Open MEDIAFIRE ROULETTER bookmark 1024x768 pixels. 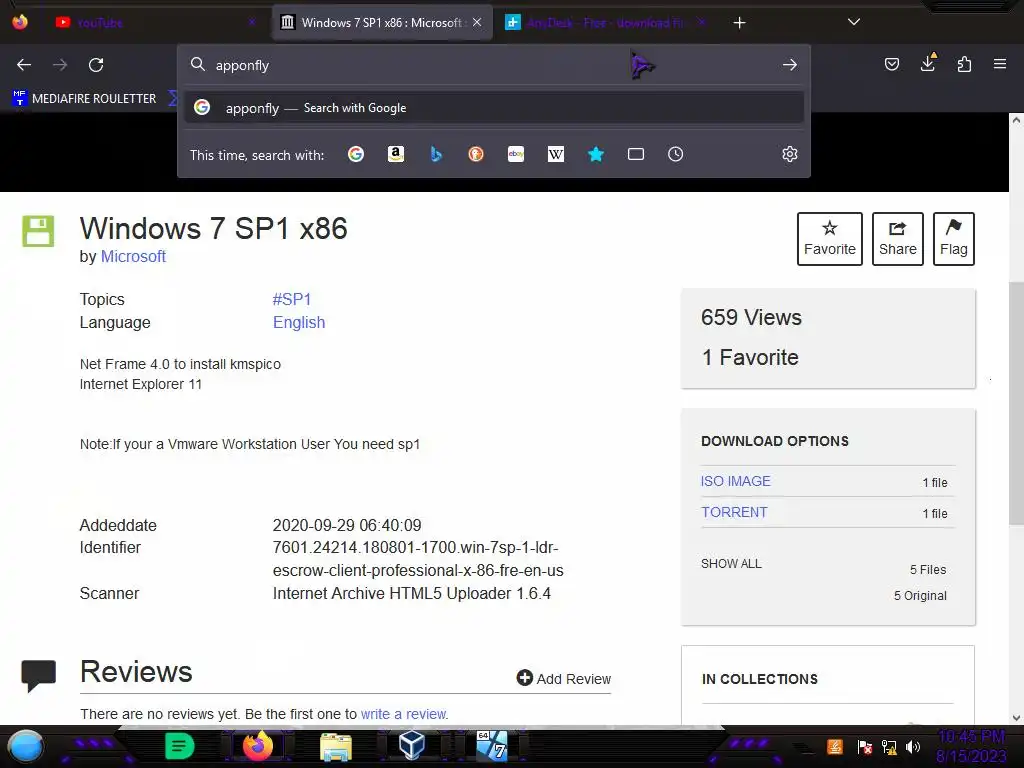[85, 99]
